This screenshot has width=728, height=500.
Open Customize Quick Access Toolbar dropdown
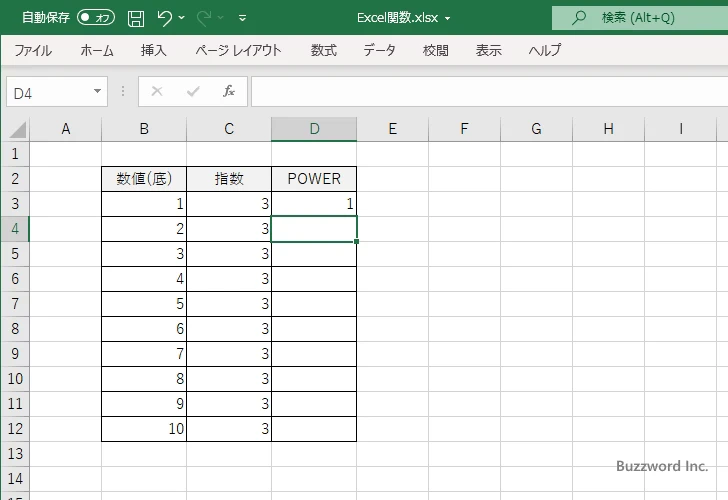coord(242,18)
